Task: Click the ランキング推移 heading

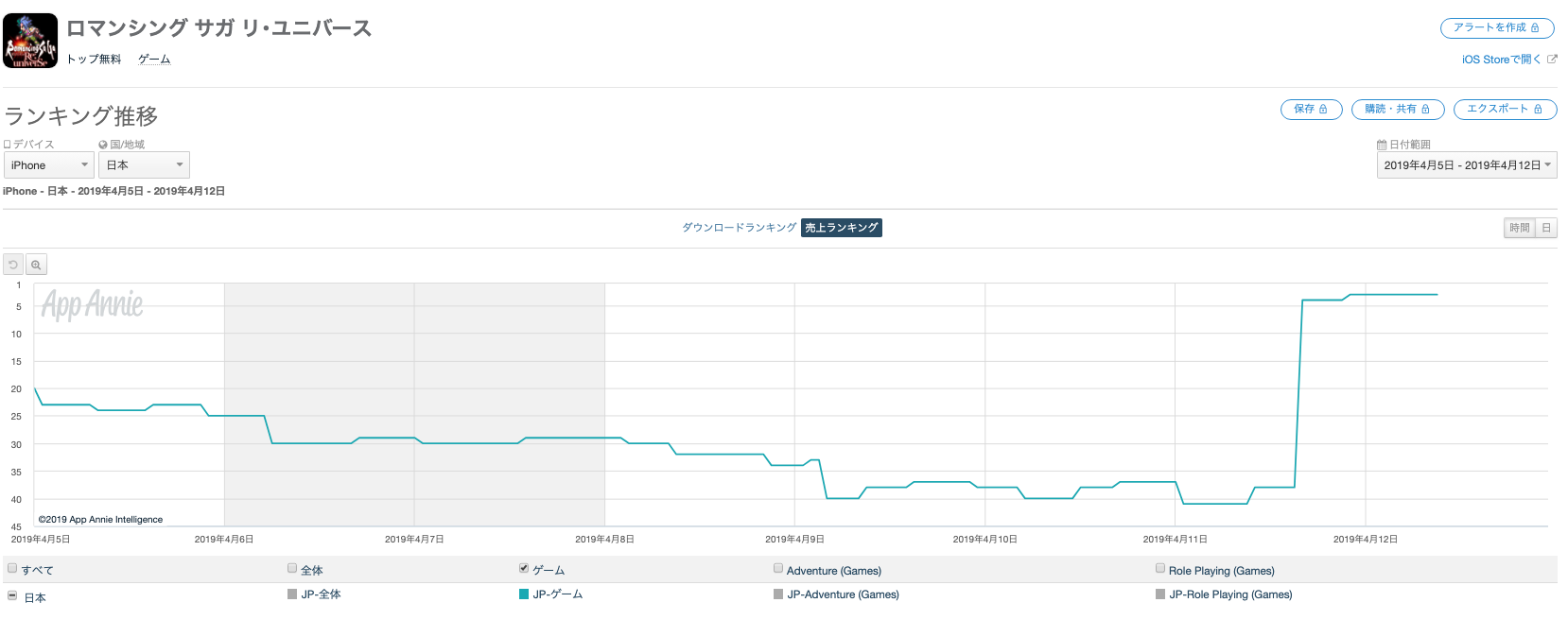Action: pos(81,116)
